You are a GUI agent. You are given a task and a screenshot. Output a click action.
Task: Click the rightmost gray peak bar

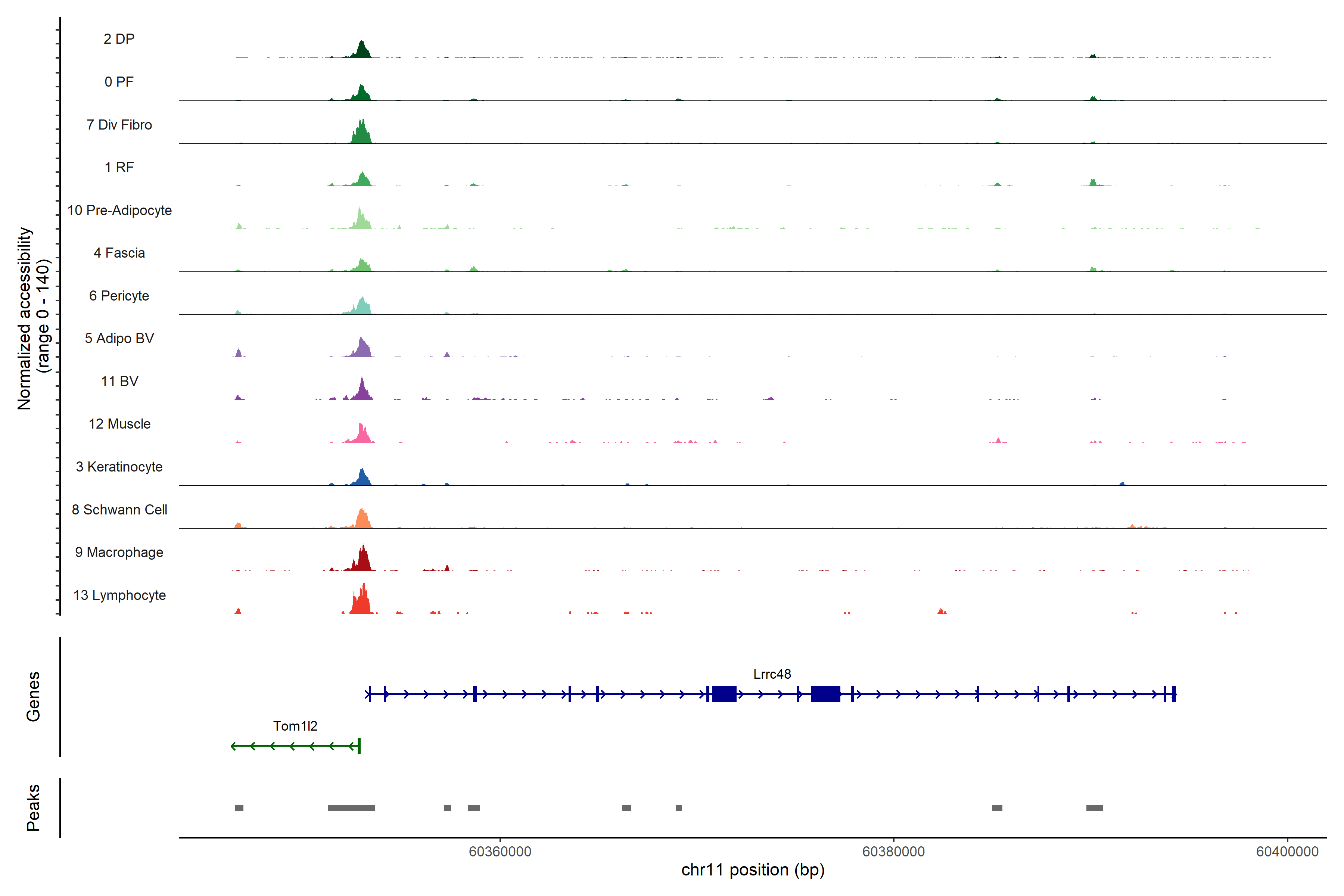click(x=1094, y=808)
